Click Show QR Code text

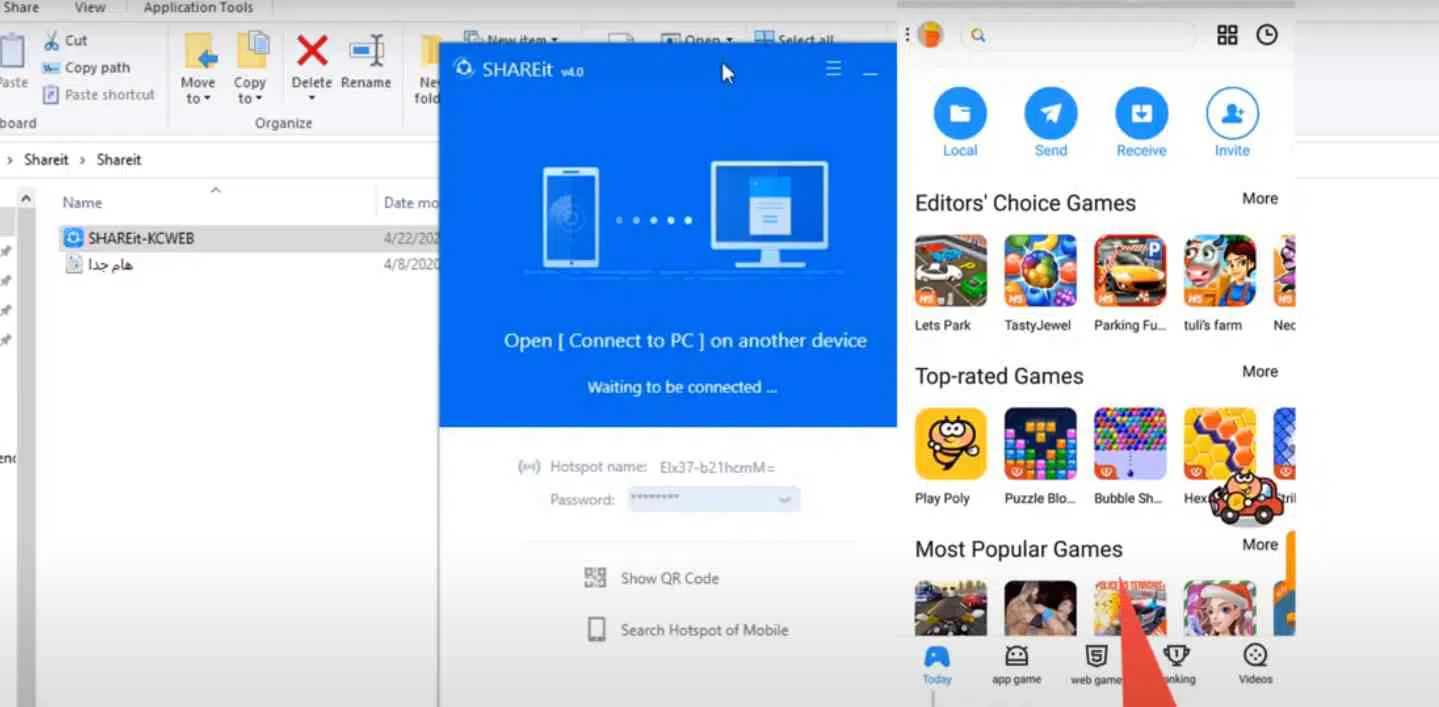669,578
